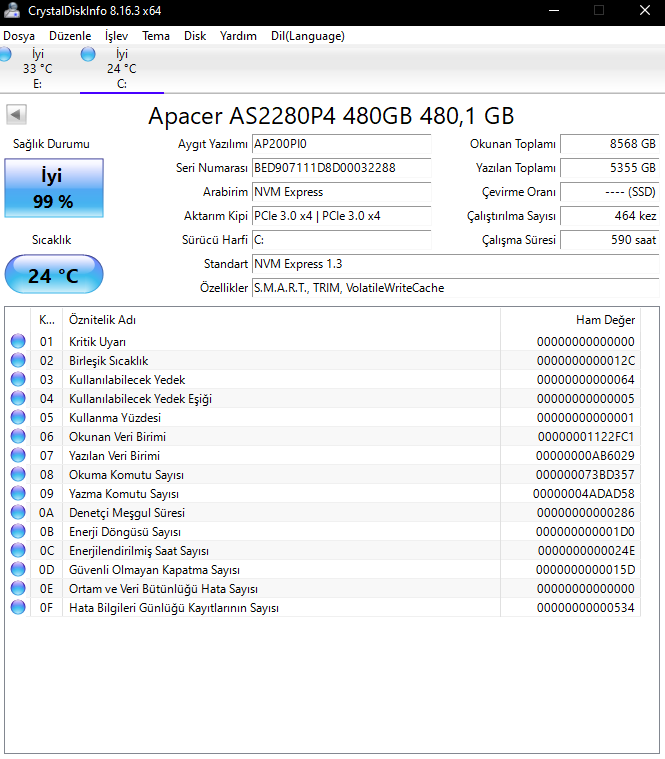
Task: Click the Sıcaklık label above the temperature
Action: click(51, 240)
